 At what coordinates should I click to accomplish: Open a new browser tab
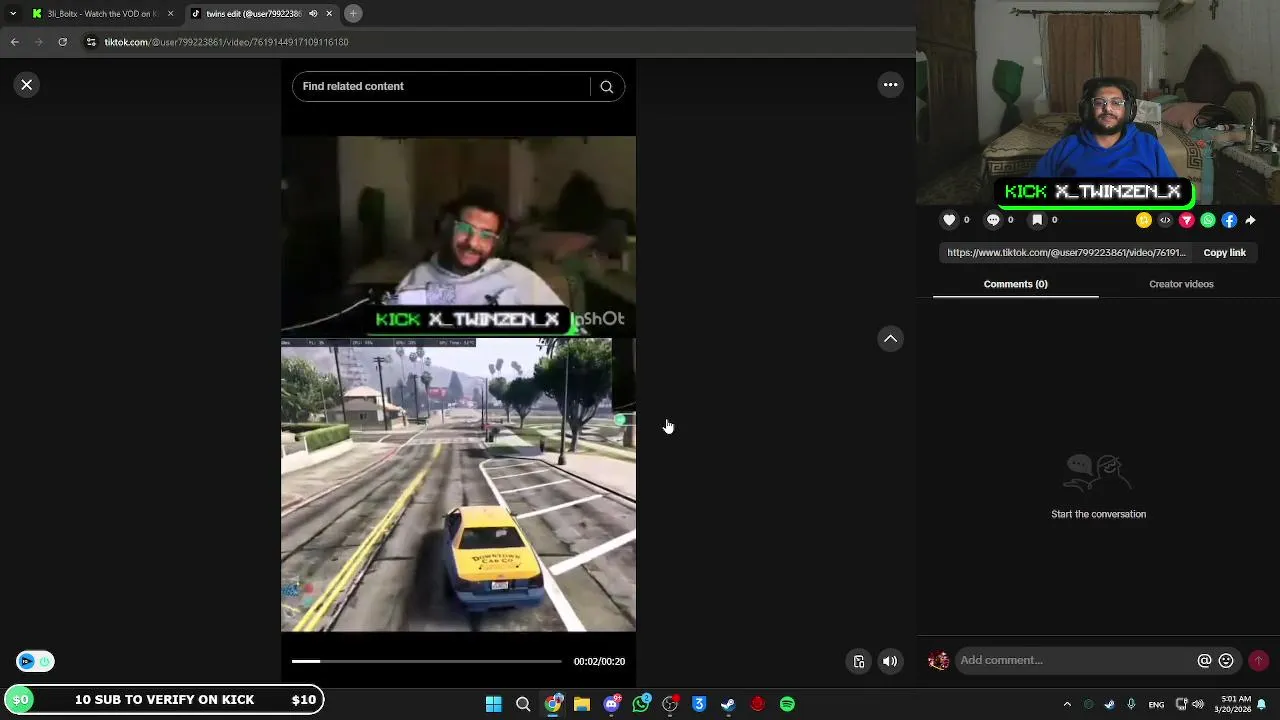click(x=353, y=14)
